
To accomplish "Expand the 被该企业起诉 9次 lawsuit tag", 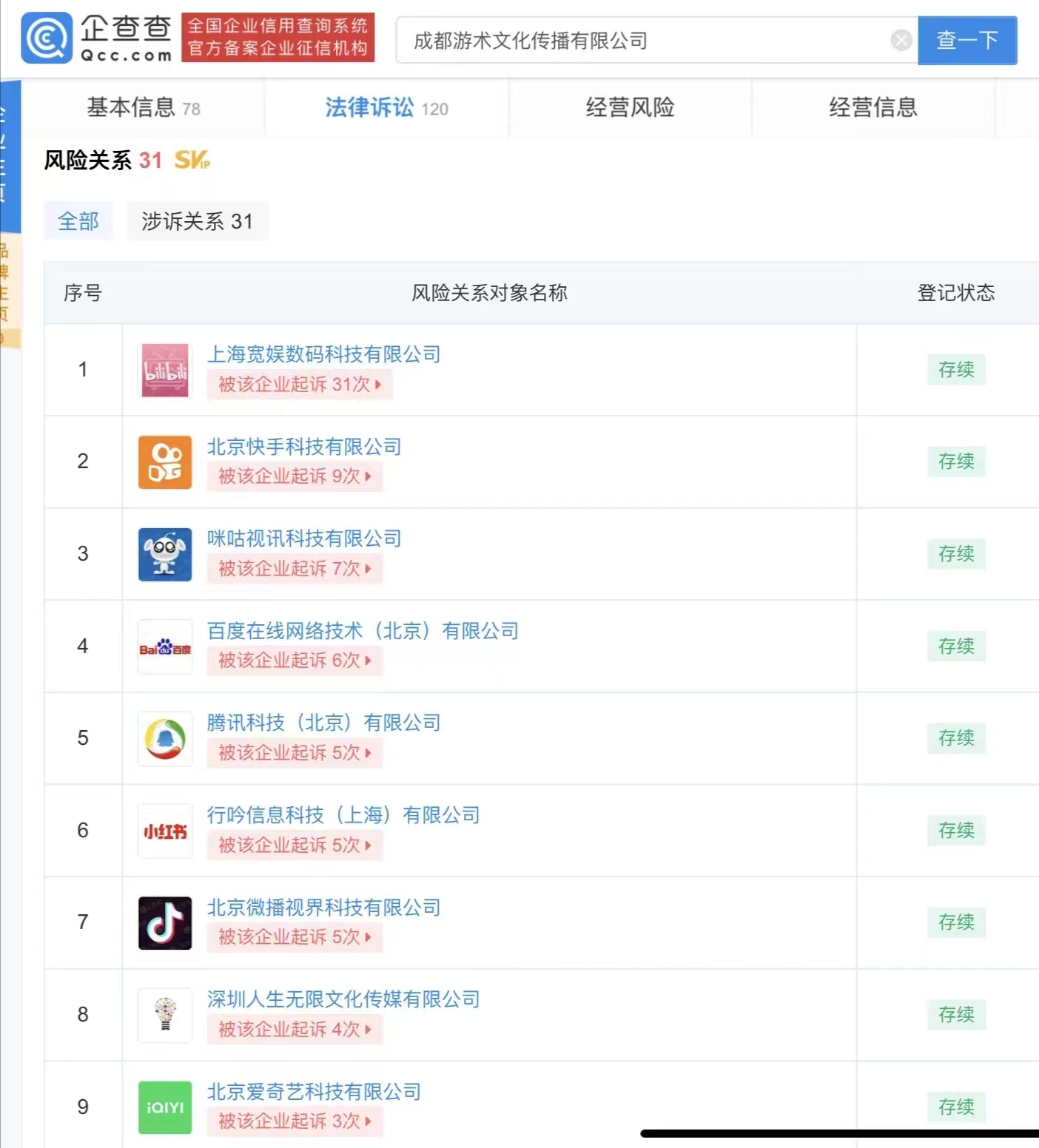I will pos(294,476).
